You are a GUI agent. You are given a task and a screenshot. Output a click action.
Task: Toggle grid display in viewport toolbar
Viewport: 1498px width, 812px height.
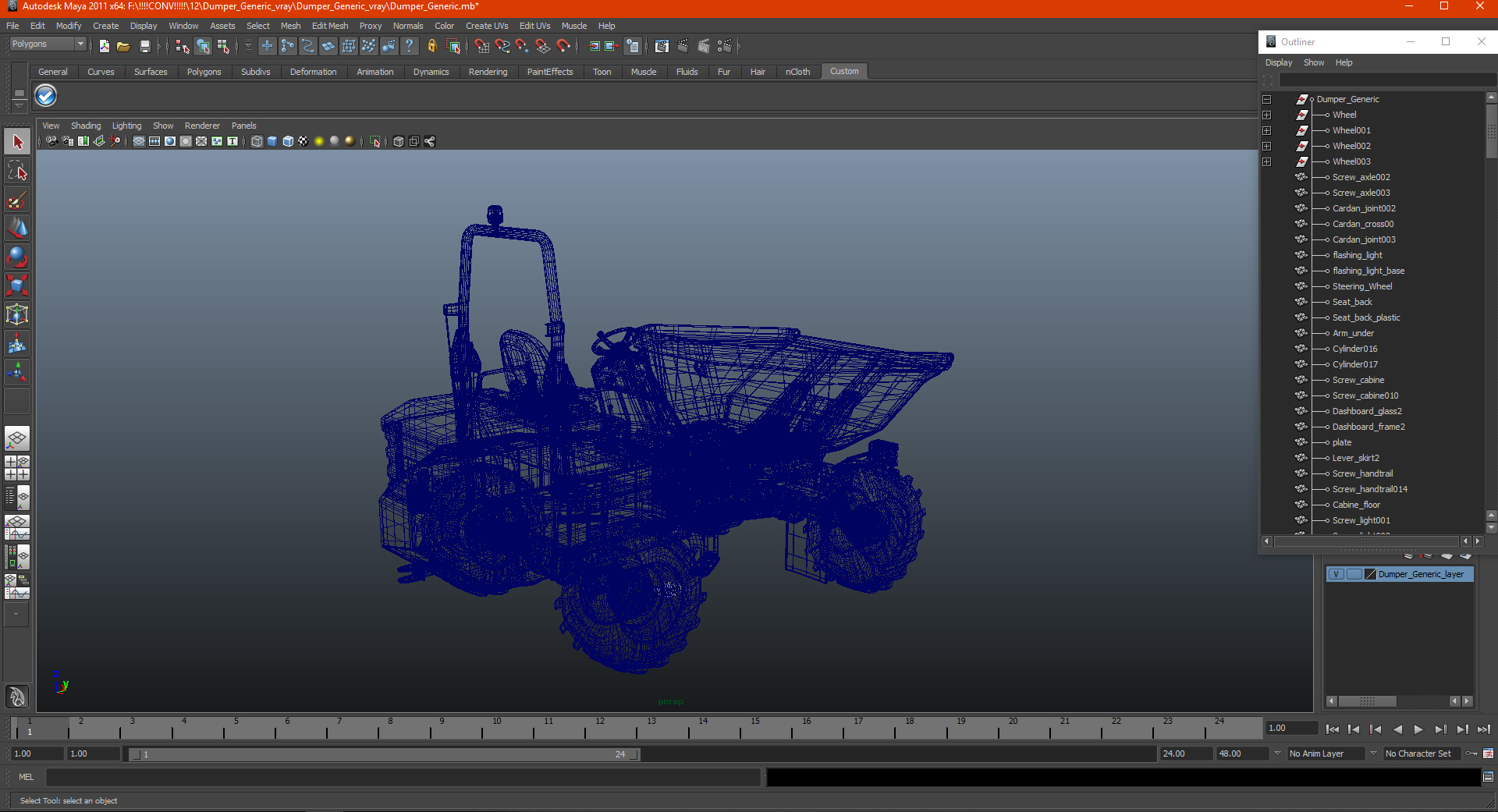[139, 141]
